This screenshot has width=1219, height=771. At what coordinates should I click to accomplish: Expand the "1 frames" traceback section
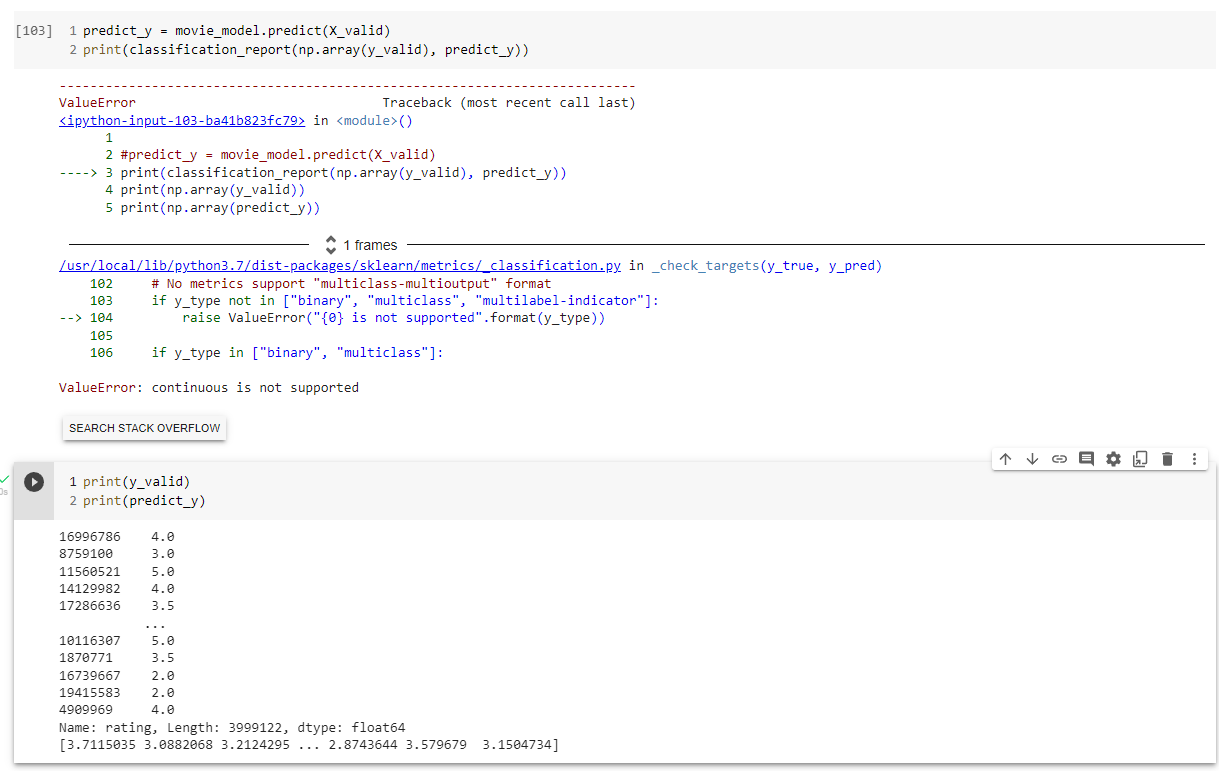(x=361, y=245)
